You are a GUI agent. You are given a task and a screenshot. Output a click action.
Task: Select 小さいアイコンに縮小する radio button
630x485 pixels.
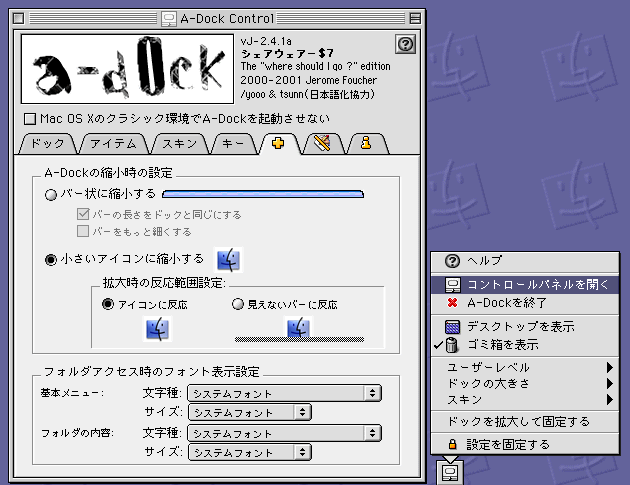pos(51,260)
